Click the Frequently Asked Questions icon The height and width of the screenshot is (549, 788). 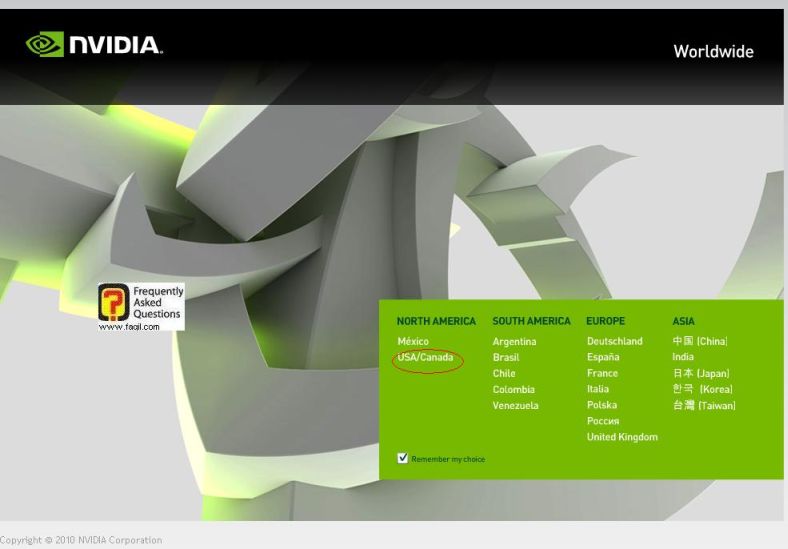140,306
